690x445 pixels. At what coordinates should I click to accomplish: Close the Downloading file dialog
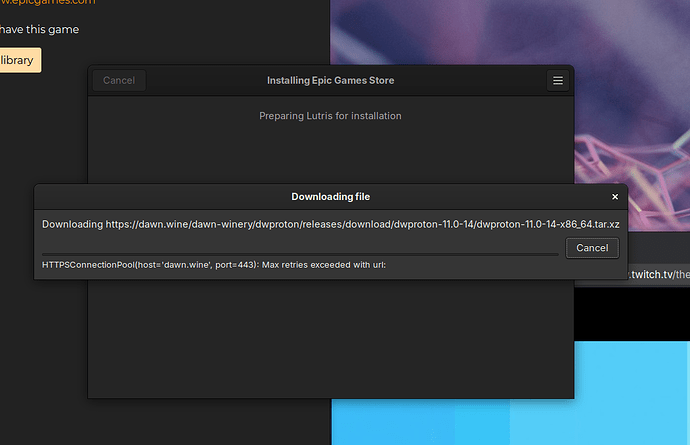(615, 197)
